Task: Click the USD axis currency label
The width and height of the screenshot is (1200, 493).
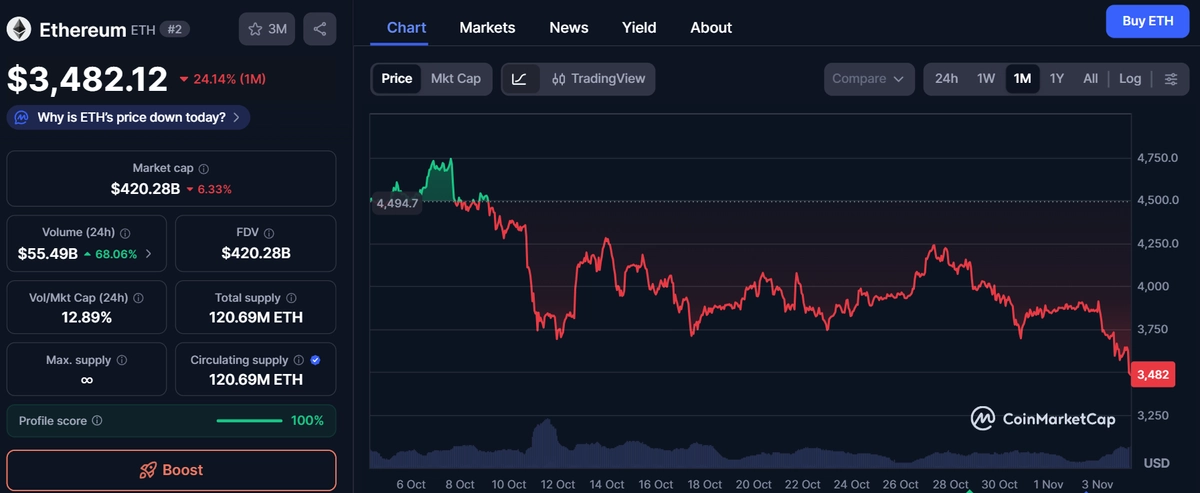Action: pos(1157,464)
